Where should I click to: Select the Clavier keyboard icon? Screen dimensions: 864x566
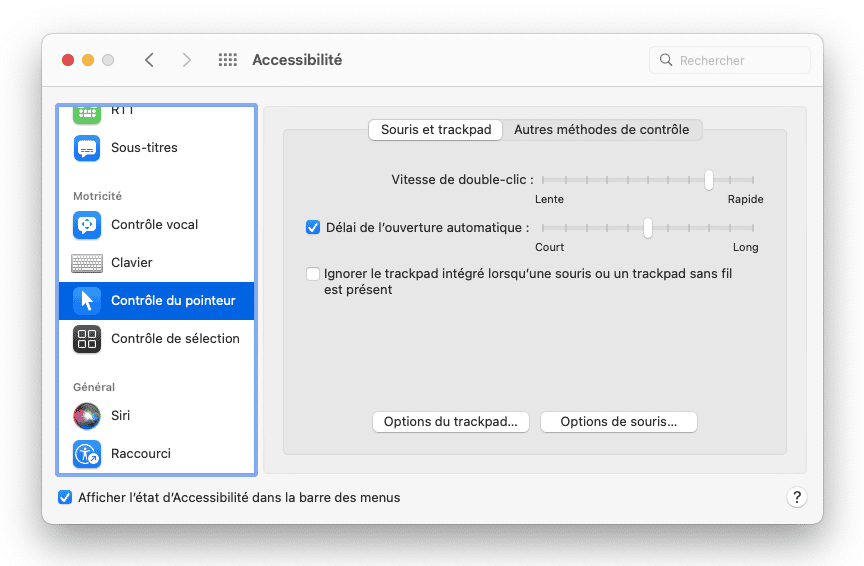pyautogui.click(x=87, y=263)
